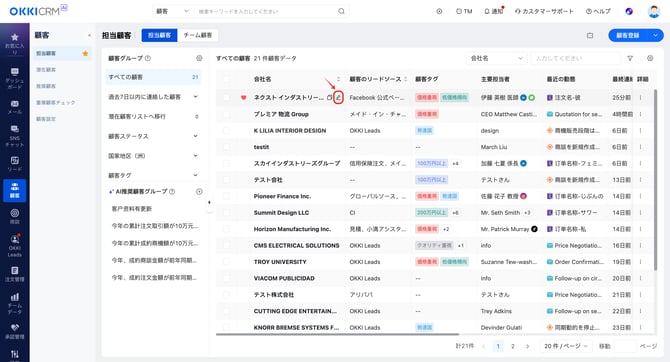Viewport: 670px width, 362px height.
Task: Expand the 顧客ステータス group
Action: pyautogui.click(x=195, y=136)
